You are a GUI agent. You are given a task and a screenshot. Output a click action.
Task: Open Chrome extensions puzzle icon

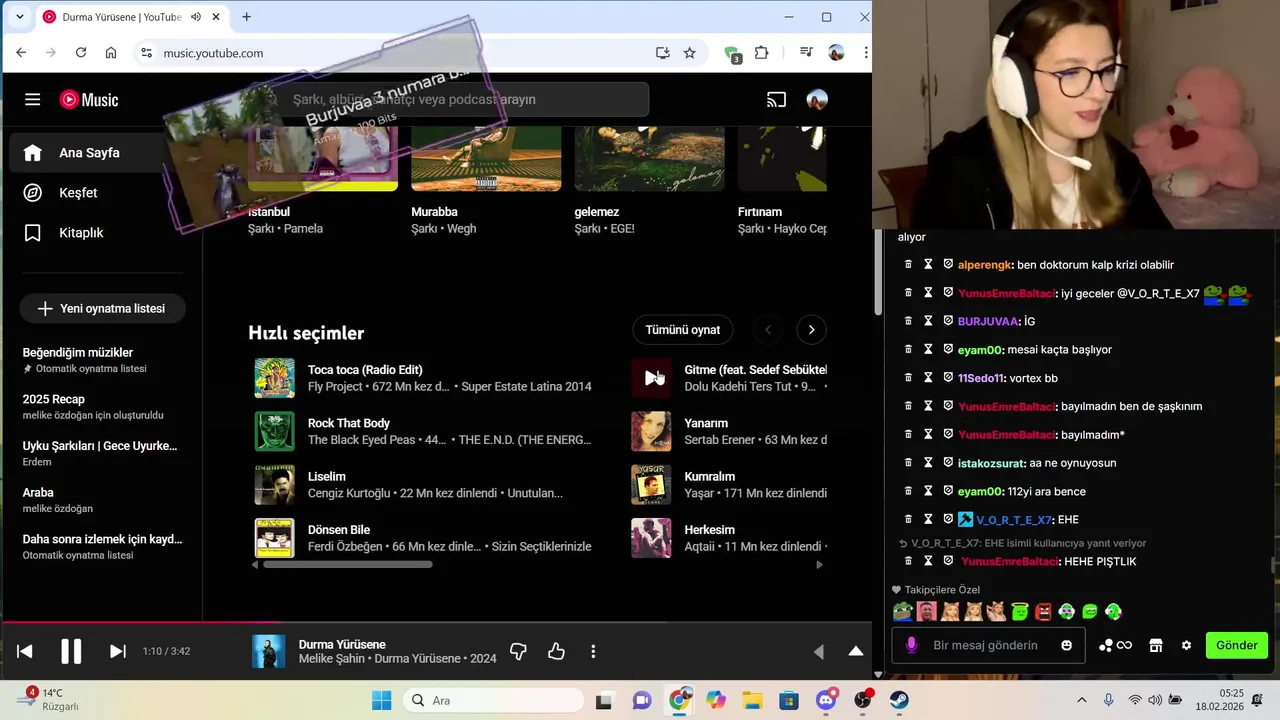761,53
